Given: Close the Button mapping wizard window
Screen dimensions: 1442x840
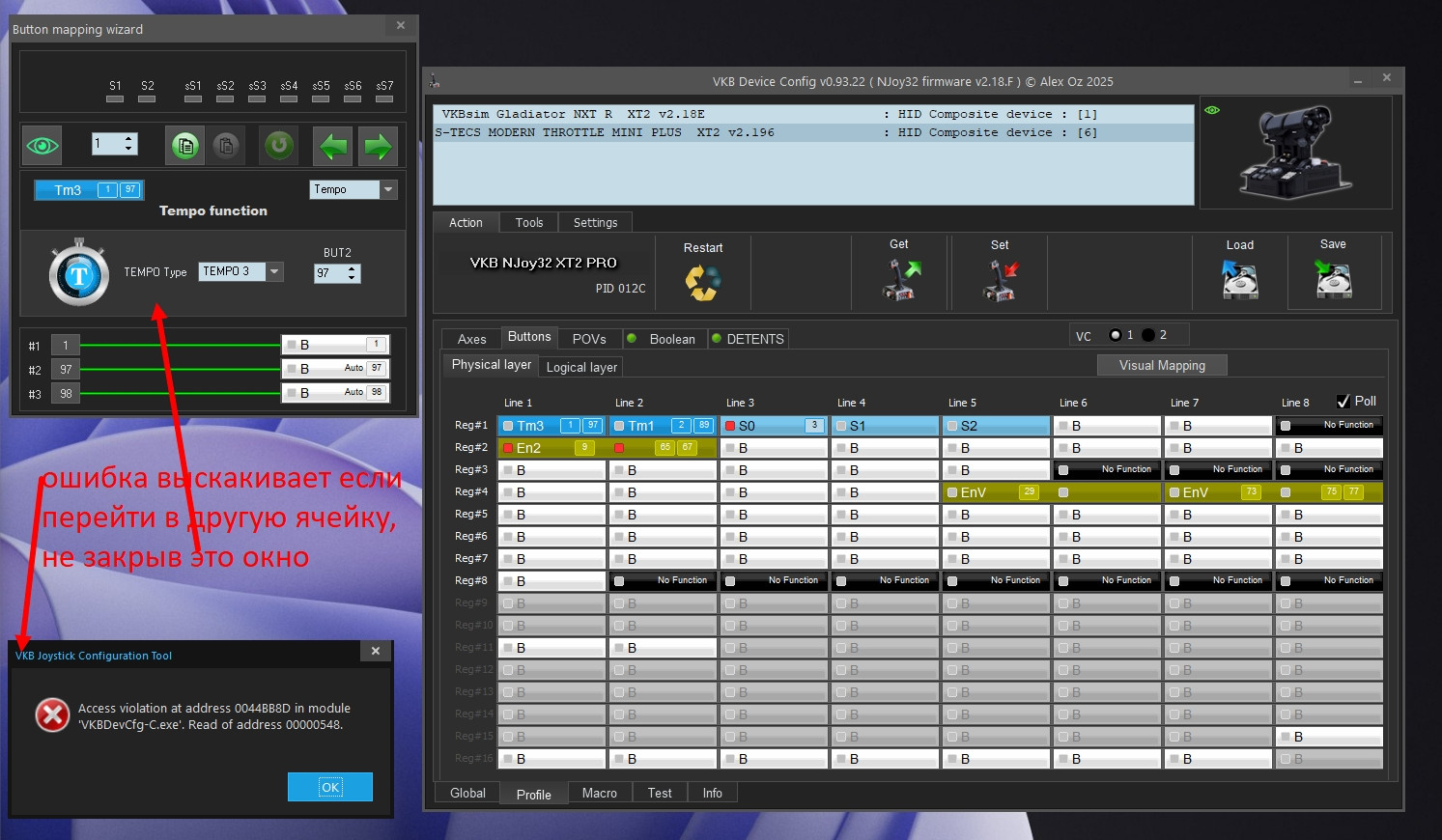Looking at the screenshot, I should tap(401, 25).
